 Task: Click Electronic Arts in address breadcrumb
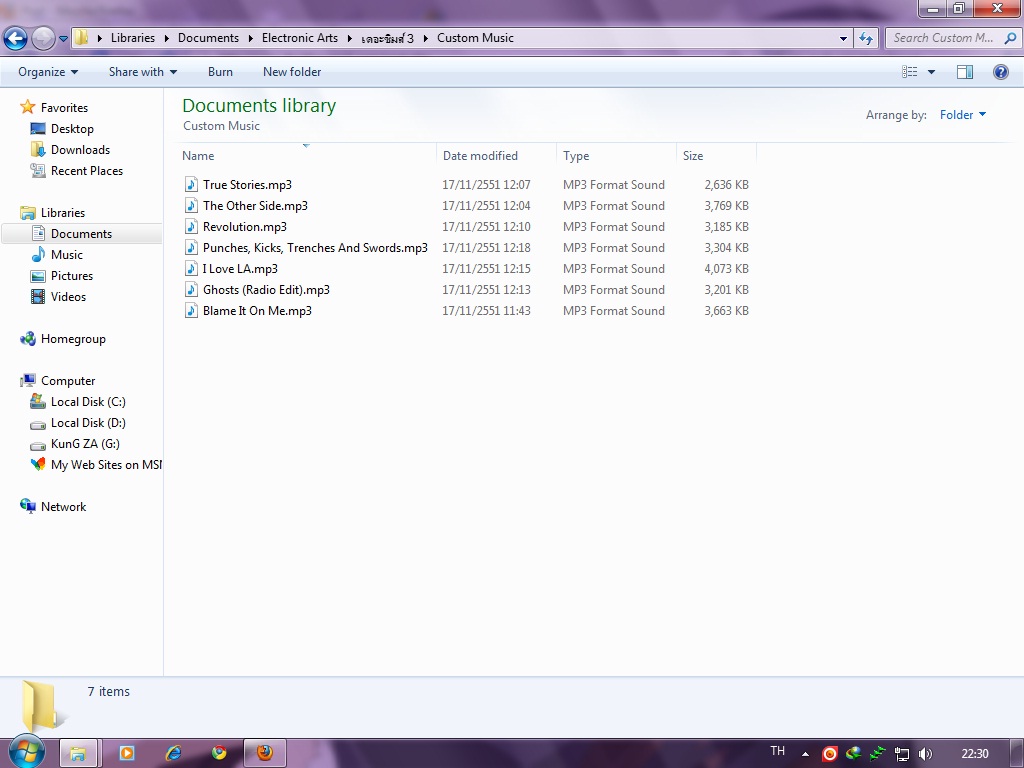(300, 38)
